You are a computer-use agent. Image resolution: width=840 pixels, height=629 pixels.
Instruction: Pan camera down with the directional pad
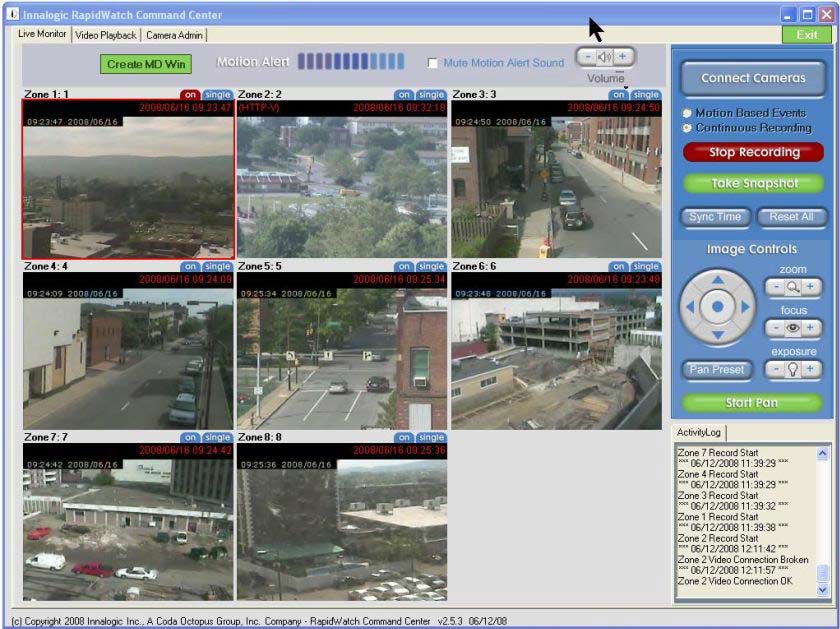pos(717,333)
